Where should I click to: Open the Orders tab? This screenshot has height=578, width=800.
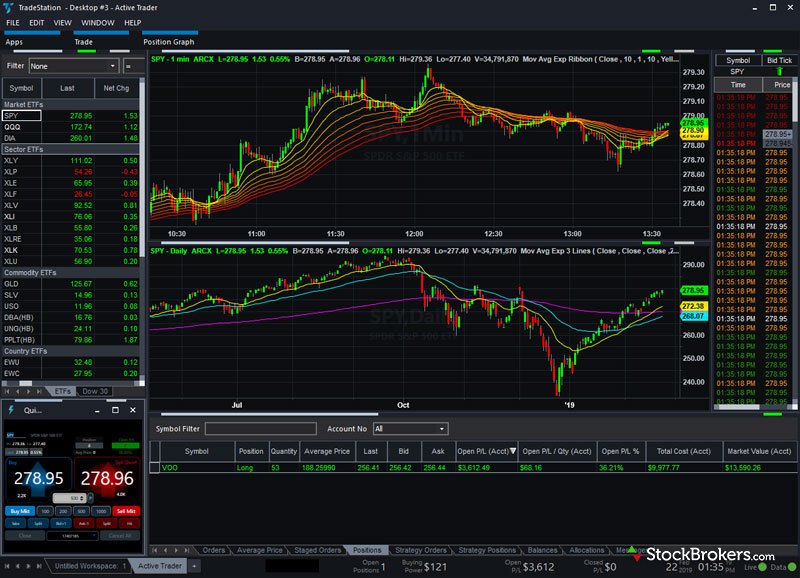(x=213, y=550)
